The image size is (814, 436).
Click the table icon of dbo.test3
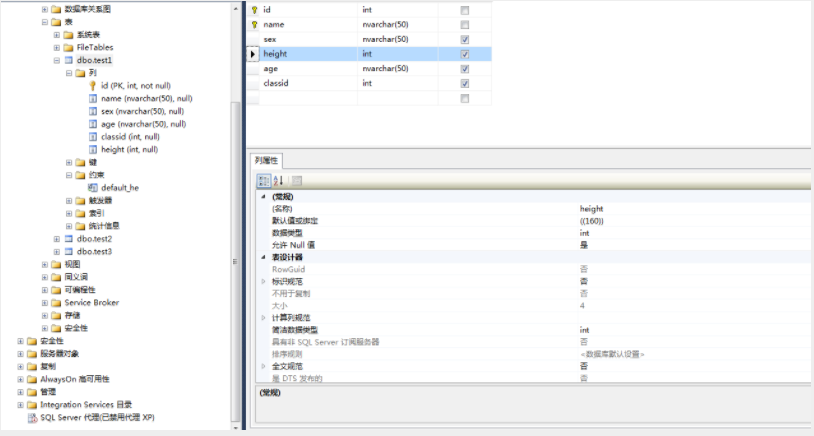click(x=69, y=252)
